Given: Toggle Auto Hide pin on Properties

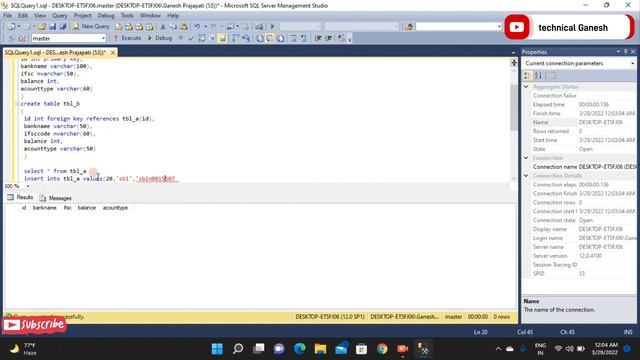Looking at the screenshot, I should (625, 51).
